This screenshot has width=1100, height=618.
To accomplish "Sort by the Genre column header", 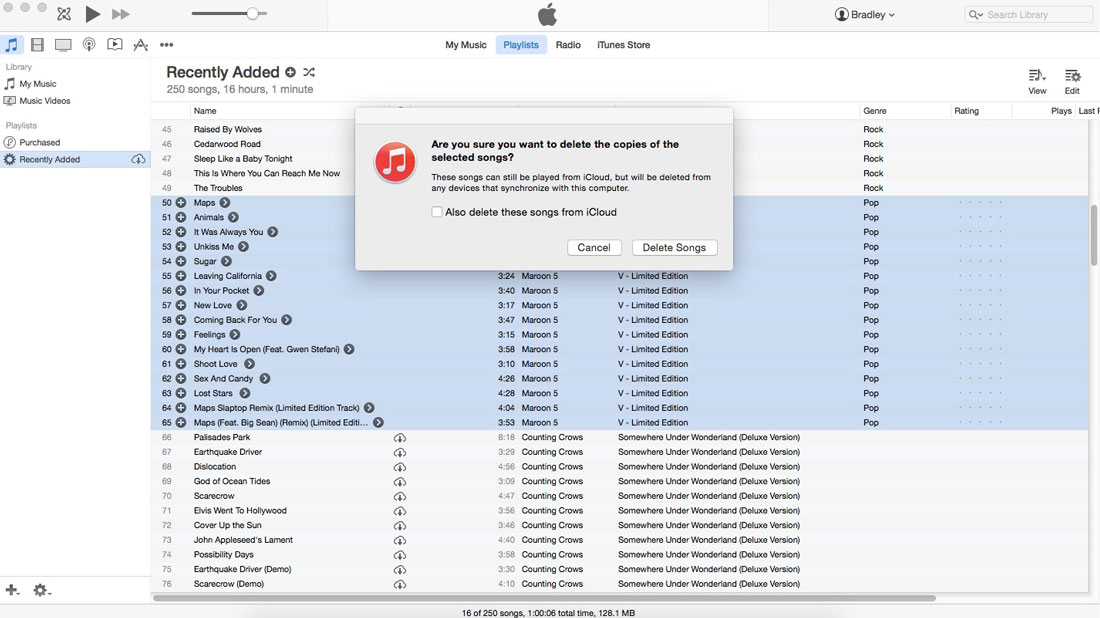I will point(875,111).
